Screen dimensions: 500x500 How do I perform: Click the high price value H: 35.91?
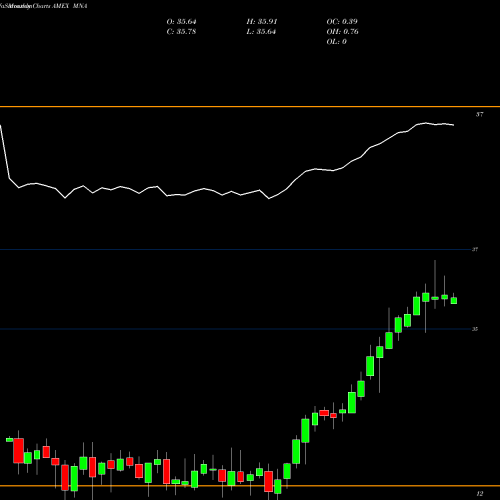click(x=262, y=22)
